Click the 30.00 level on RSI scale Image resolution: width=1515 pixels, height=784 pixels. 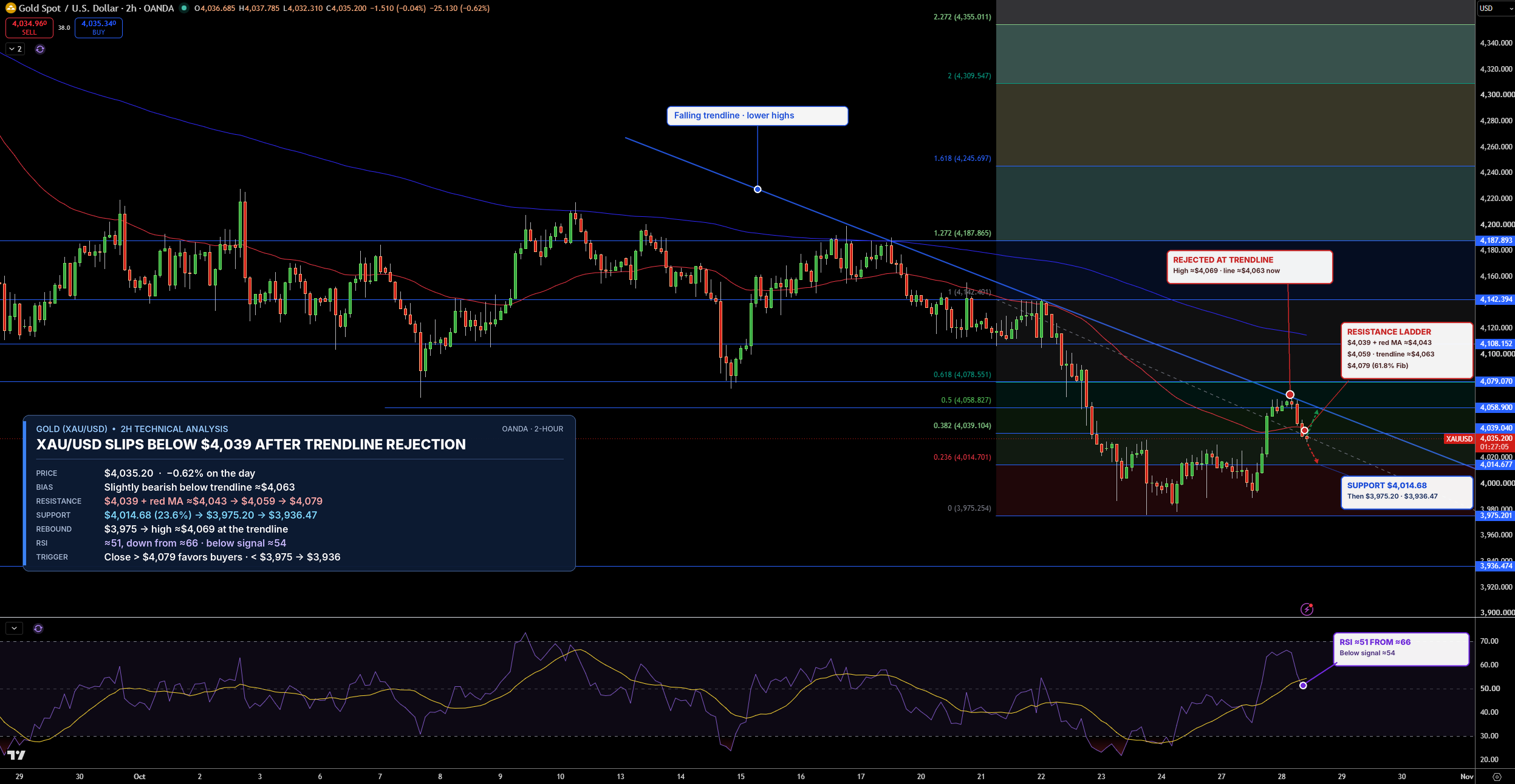tap(1489, 736)
